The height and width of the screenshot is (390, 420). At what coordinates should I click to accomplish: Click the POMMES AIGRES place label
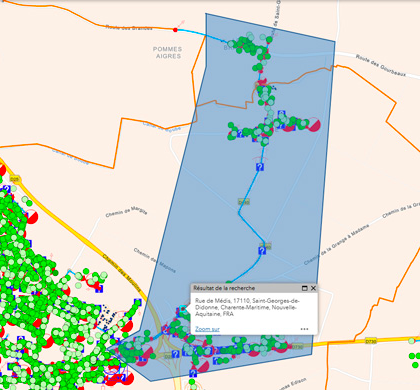(168, 53)
